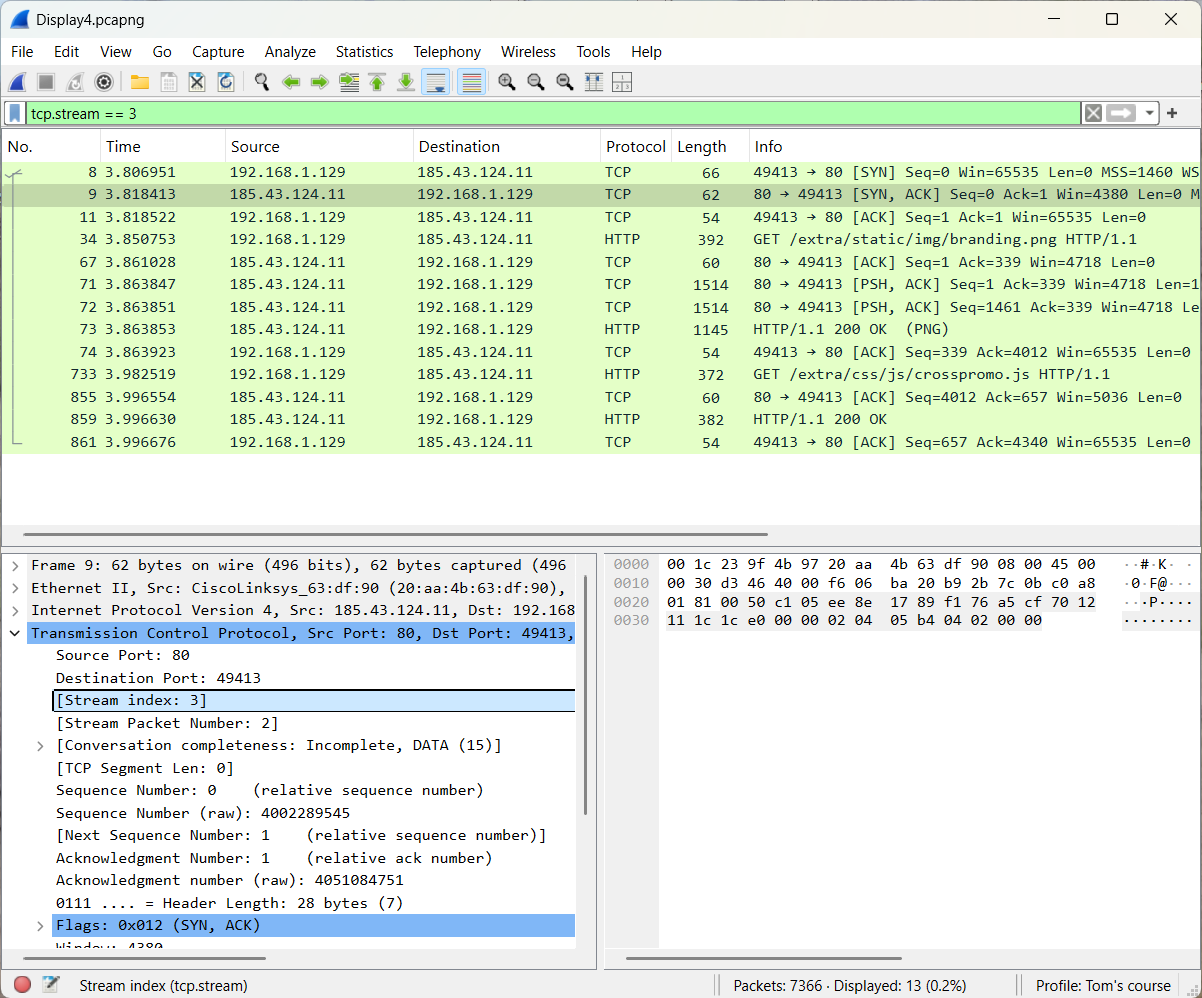Sort packets by Length column header
Viewport: 1202px width, 998px height.
[x=709, y=146]
